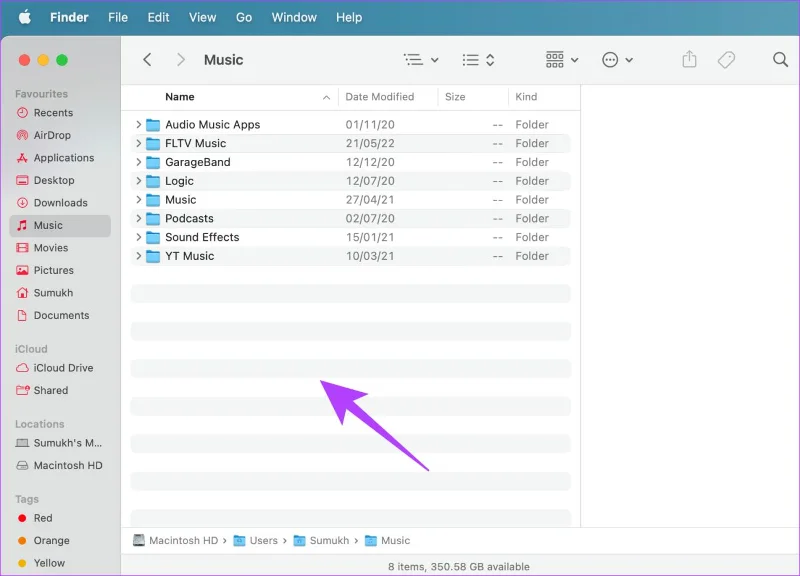Select the Podcasts folder icon
This screenshot has height=576, width=800.
[x=153, y=218]
